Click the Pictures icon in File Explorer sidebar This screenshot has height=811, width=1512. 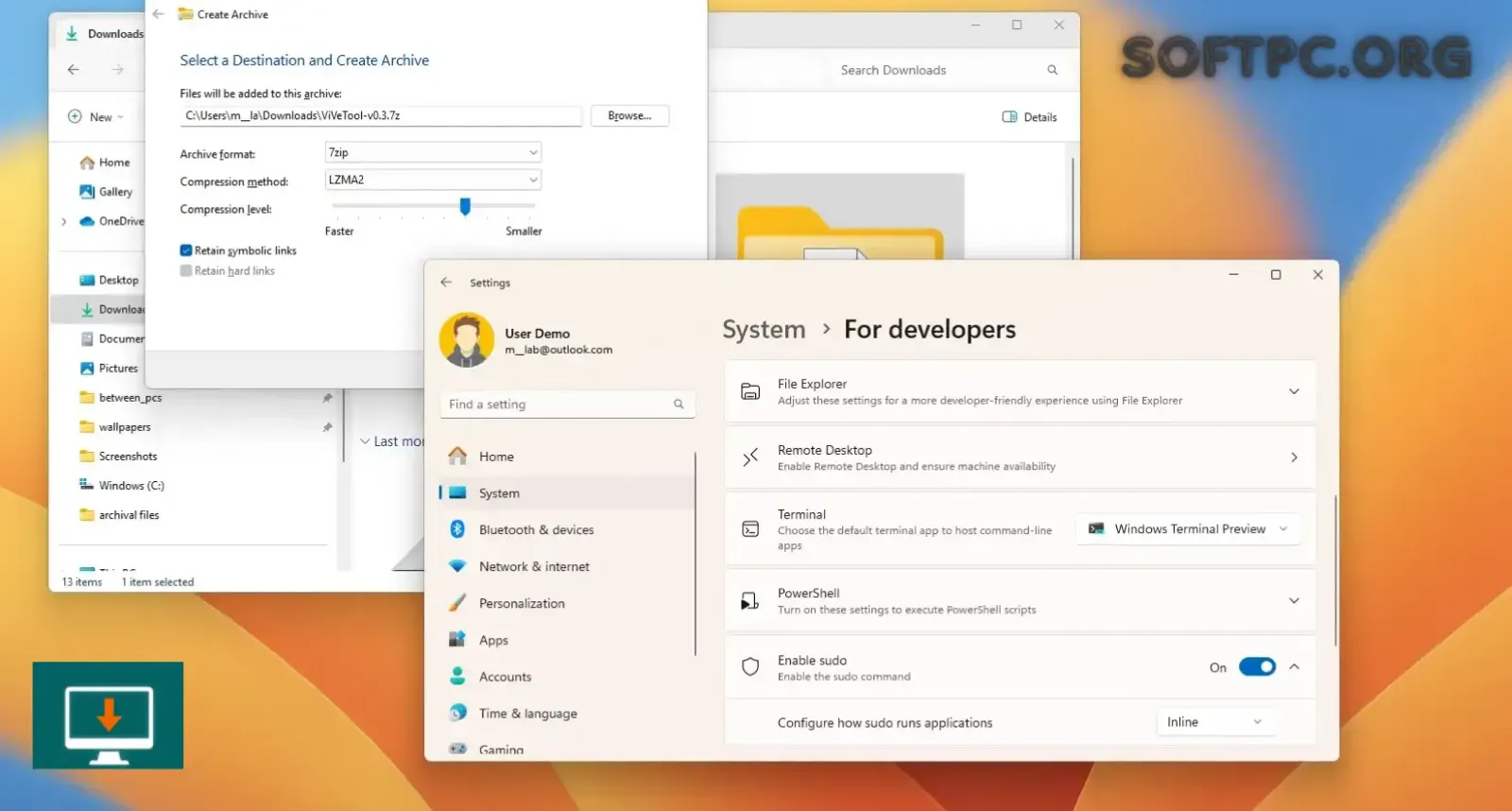[87, 369]
